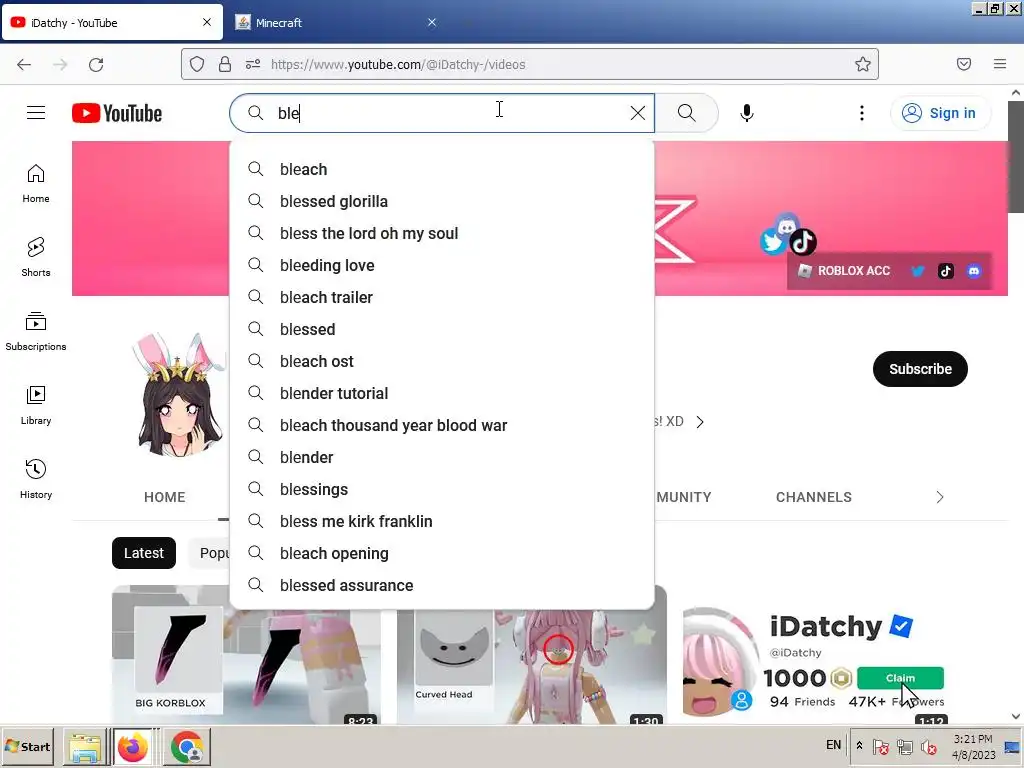The image size is (1024, 768).
Task: Open the Windows Start menu
Action: pyautogui.click(x=27, y=746)
